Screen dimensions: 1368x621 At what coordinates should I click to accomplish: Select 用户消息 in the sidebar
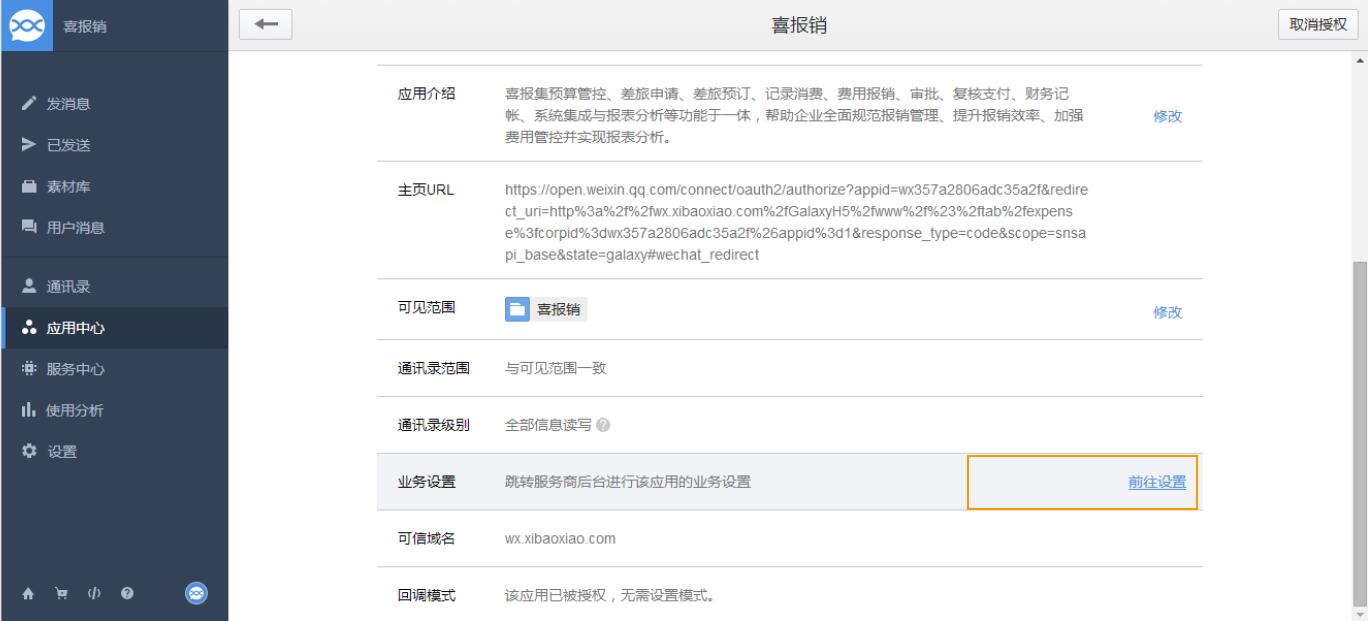[x=75, y=227]
